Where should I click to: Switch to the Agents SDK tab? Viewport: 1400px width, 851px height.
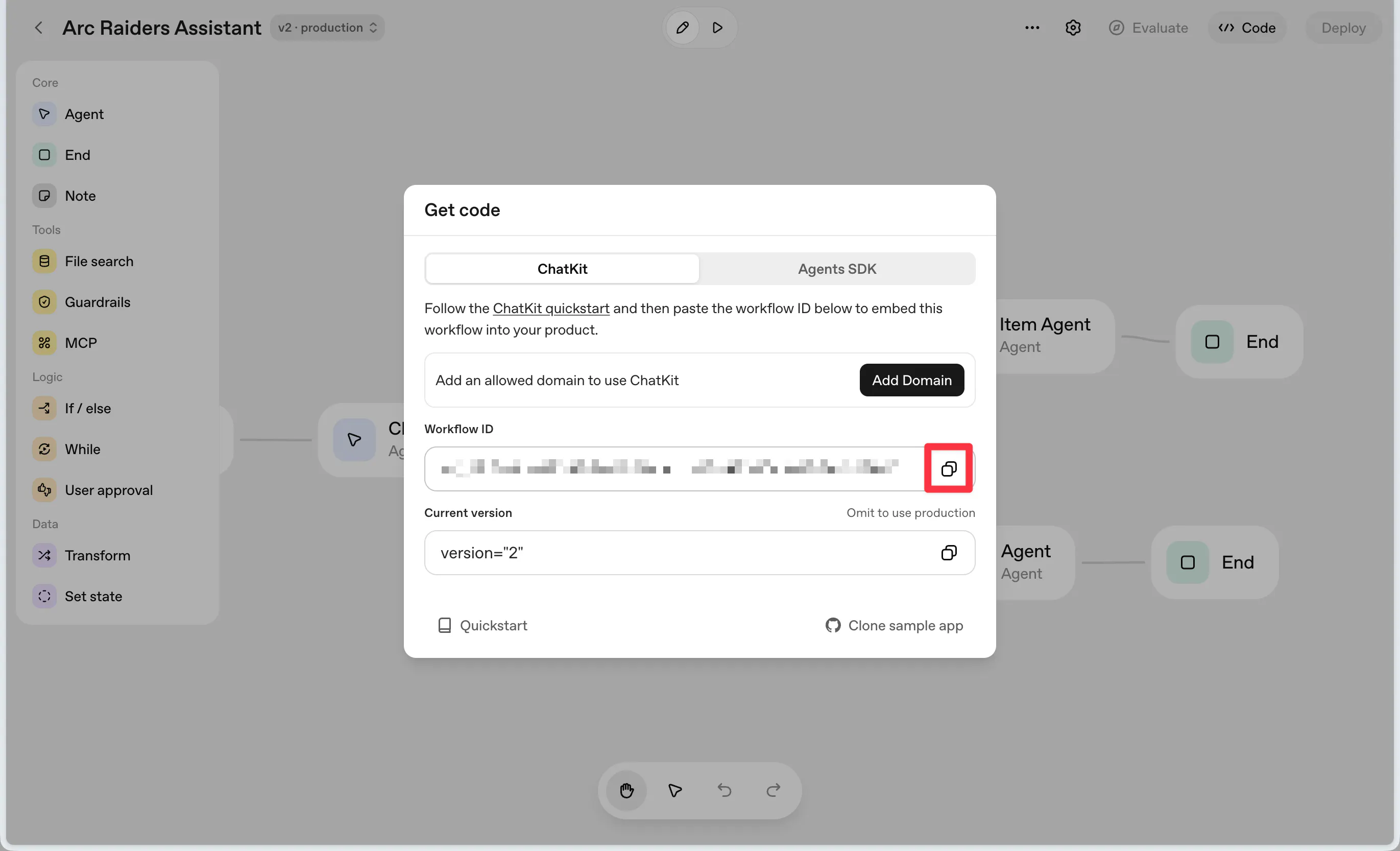(836, 269)
